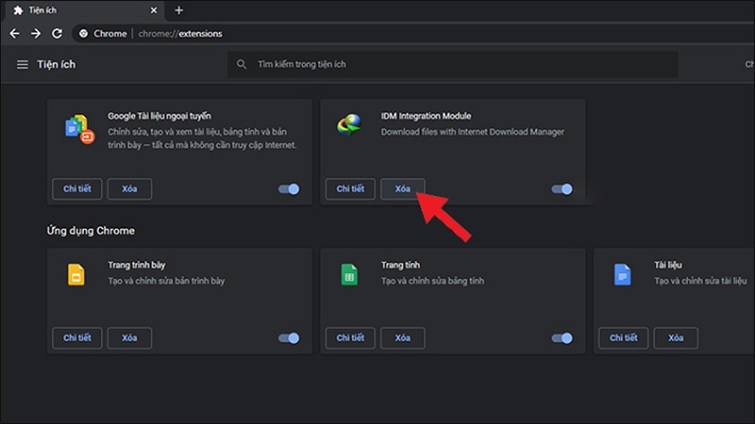Click the Trang trình bày app icon
Viewport: 755px width, 424px height.
(77, 274)
